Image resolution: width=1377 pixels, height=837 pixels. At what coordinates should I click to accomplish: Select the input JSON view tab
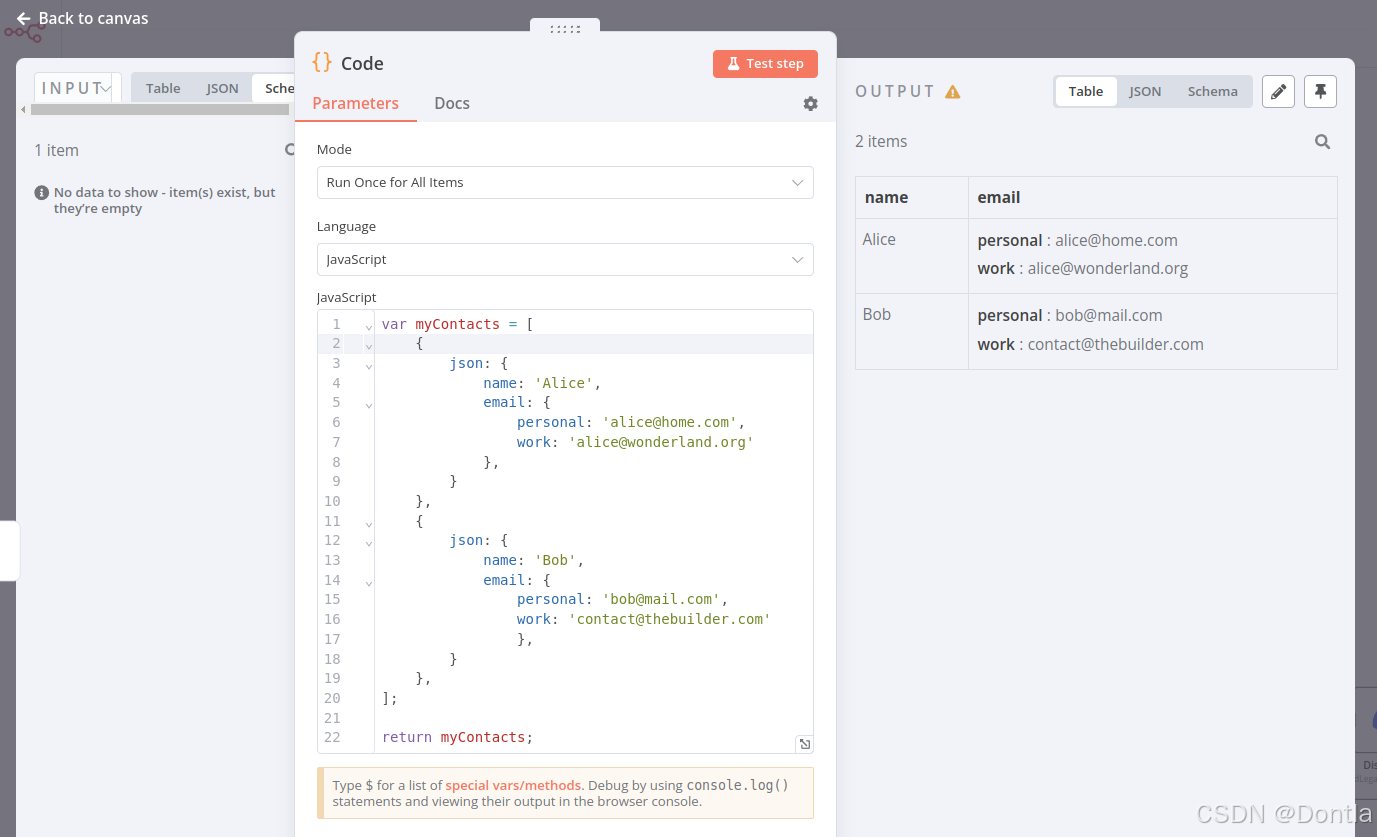(222, 88)
